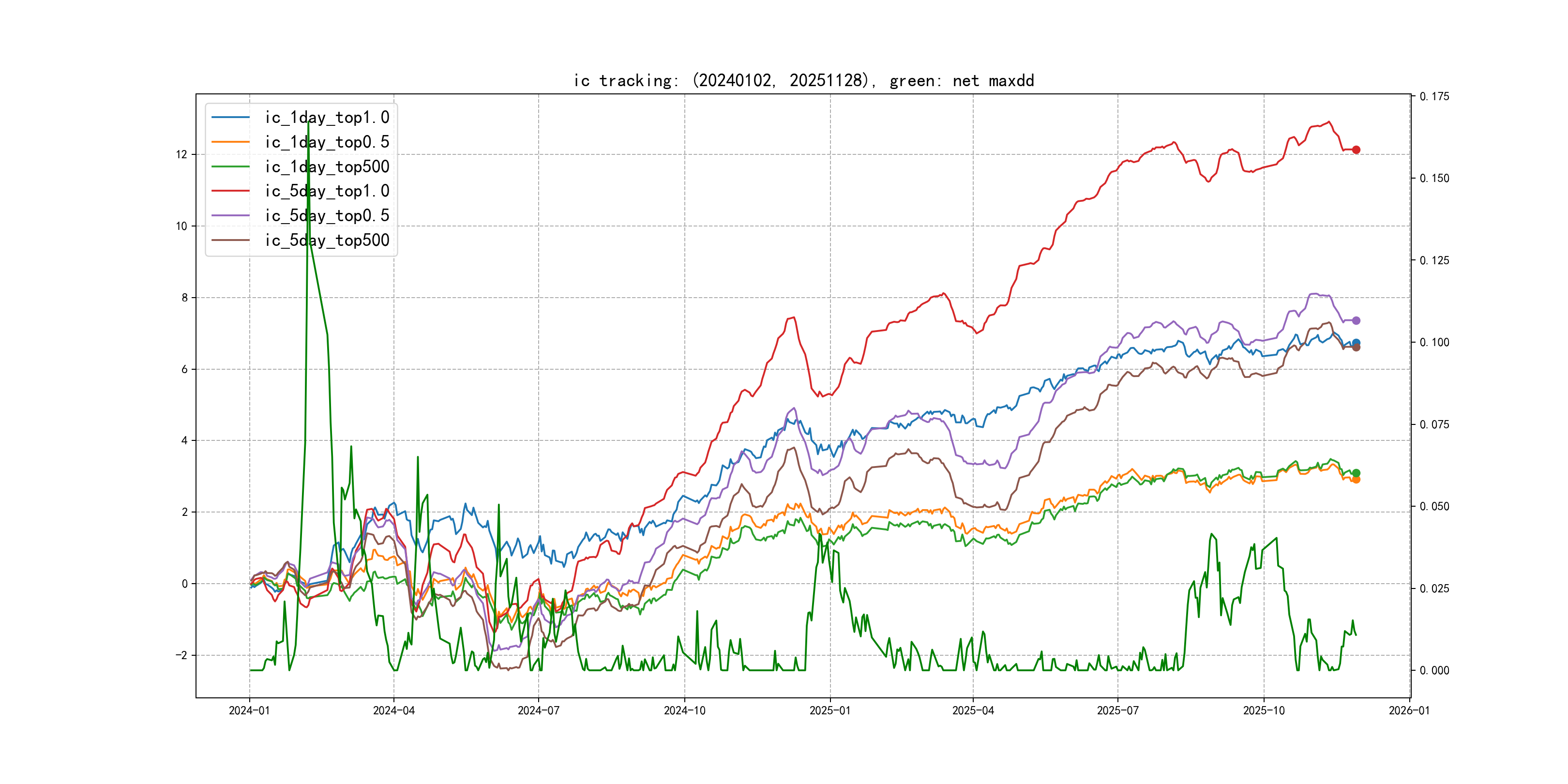Click the 2026-01 x-axis tick label
This screenshot has width=1568, height=784.
(x=1409, y=710)
